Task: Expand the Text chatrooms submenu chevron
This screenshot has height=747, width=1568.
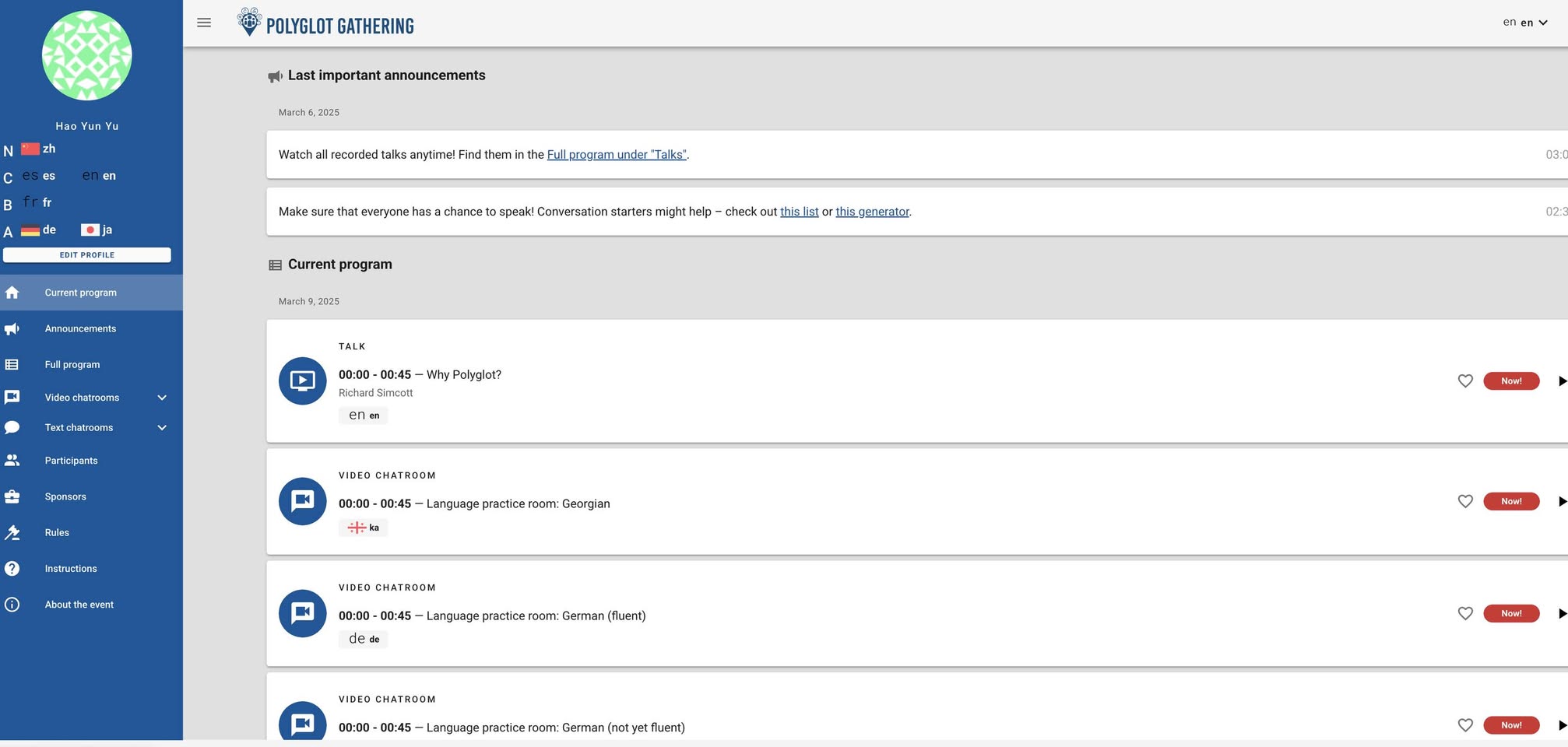Action: coord(162,428)
